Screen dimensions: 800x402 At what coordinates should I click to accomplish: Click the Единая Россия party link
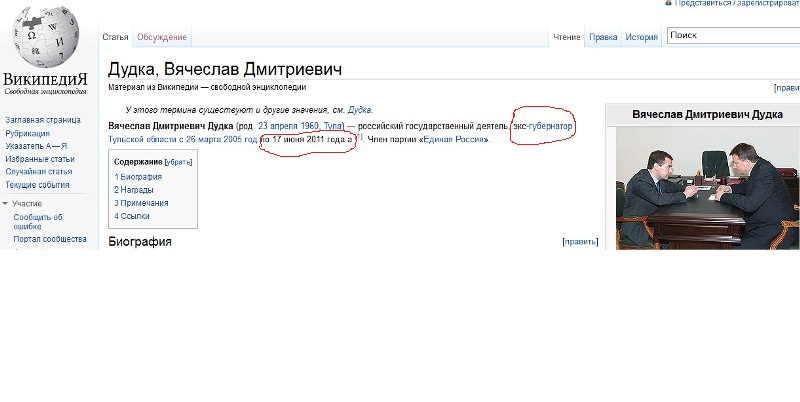(454, 140)
